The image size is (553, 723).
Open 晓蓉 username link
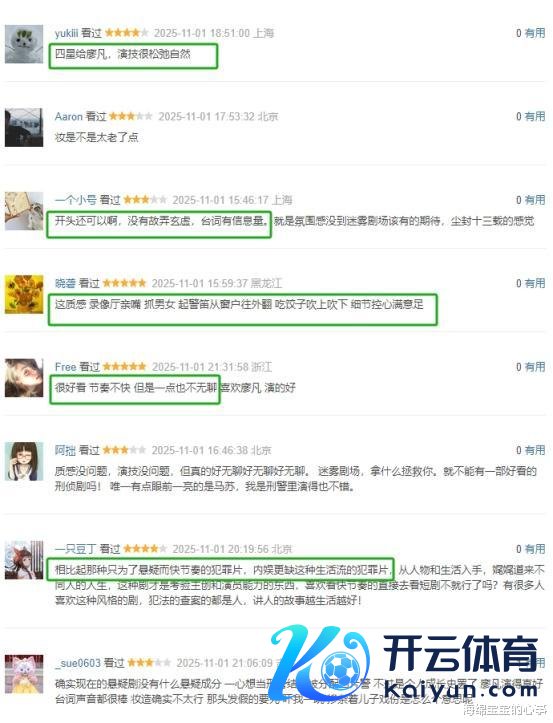pyautogui.click(x=65, y=284)
